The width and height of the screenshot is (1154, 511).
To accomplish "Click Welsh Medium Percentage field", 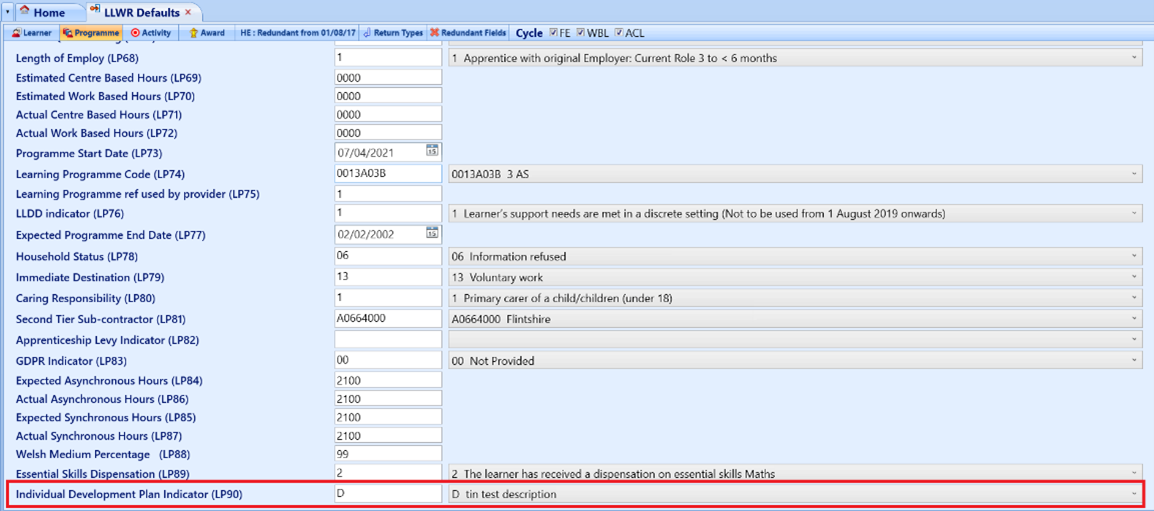I will (x=388, y=453).
